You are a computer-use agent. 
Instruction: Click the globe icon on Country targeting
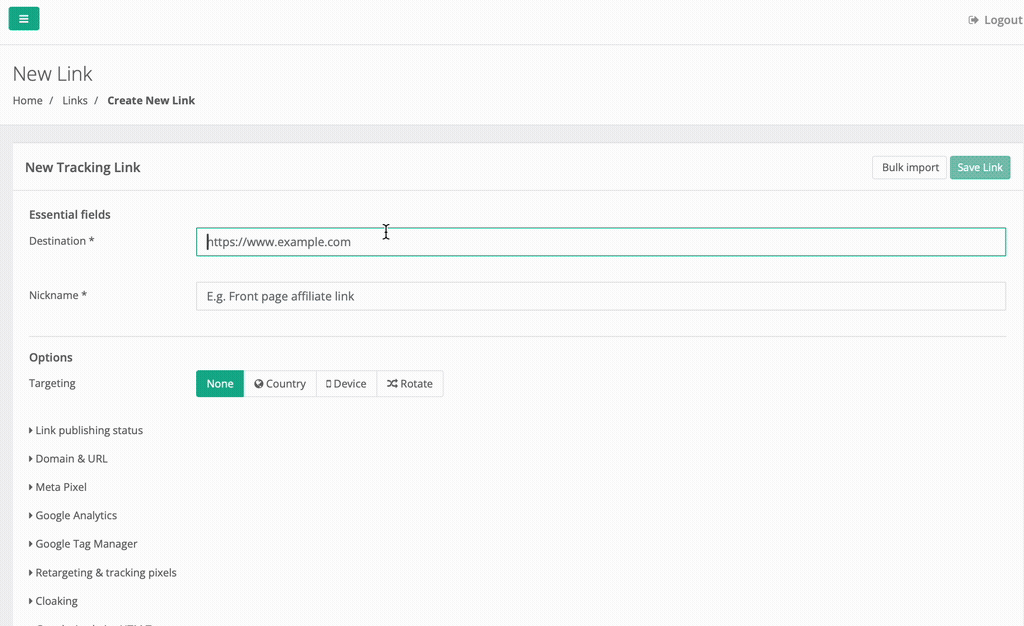pos(258,383)
